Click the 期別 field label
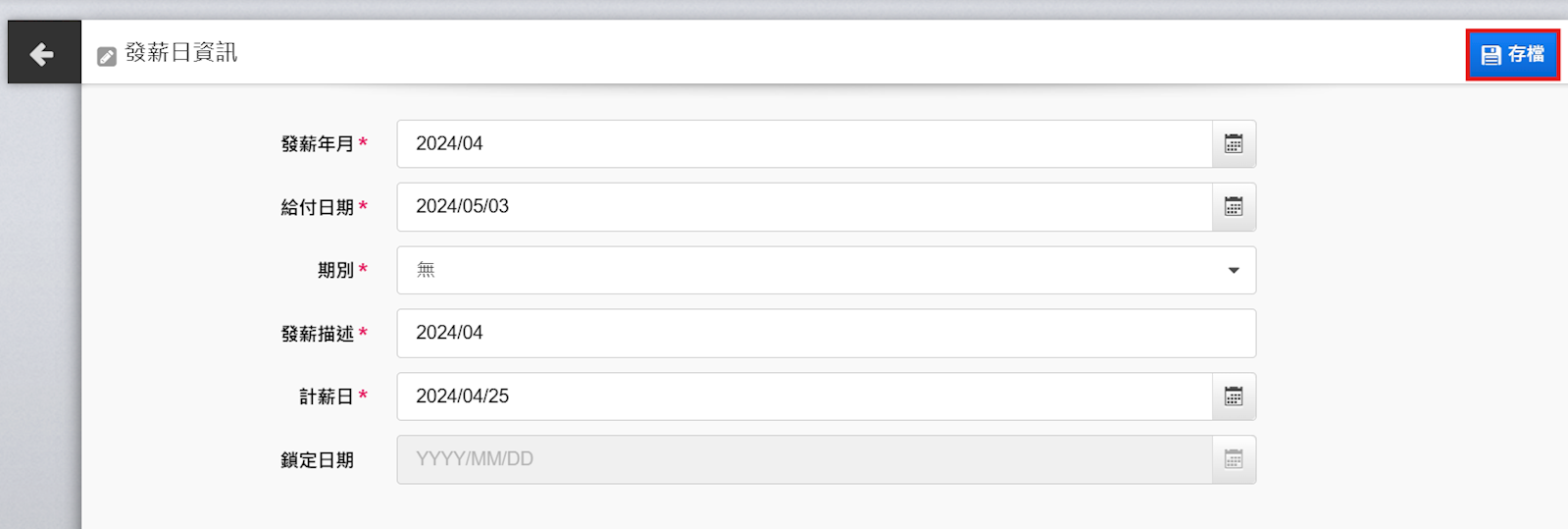This screenshot has height=529, width=1568. (x=335, y=270)
